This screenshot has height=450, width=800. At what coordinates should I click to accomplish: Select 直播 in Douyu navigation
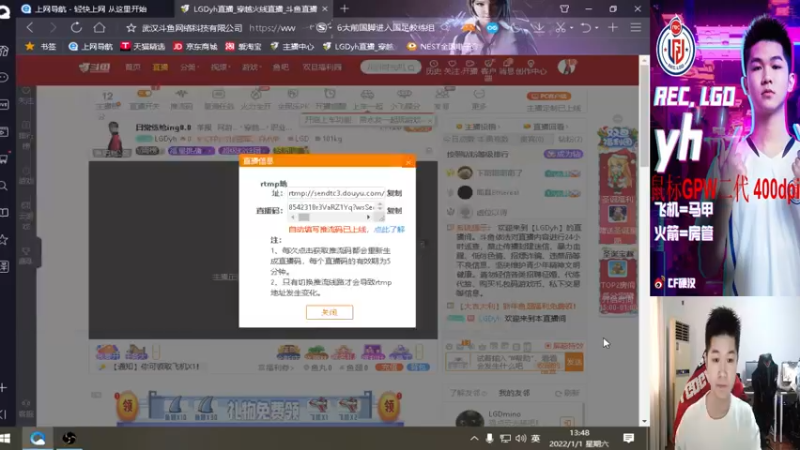(x=160, y=67)
